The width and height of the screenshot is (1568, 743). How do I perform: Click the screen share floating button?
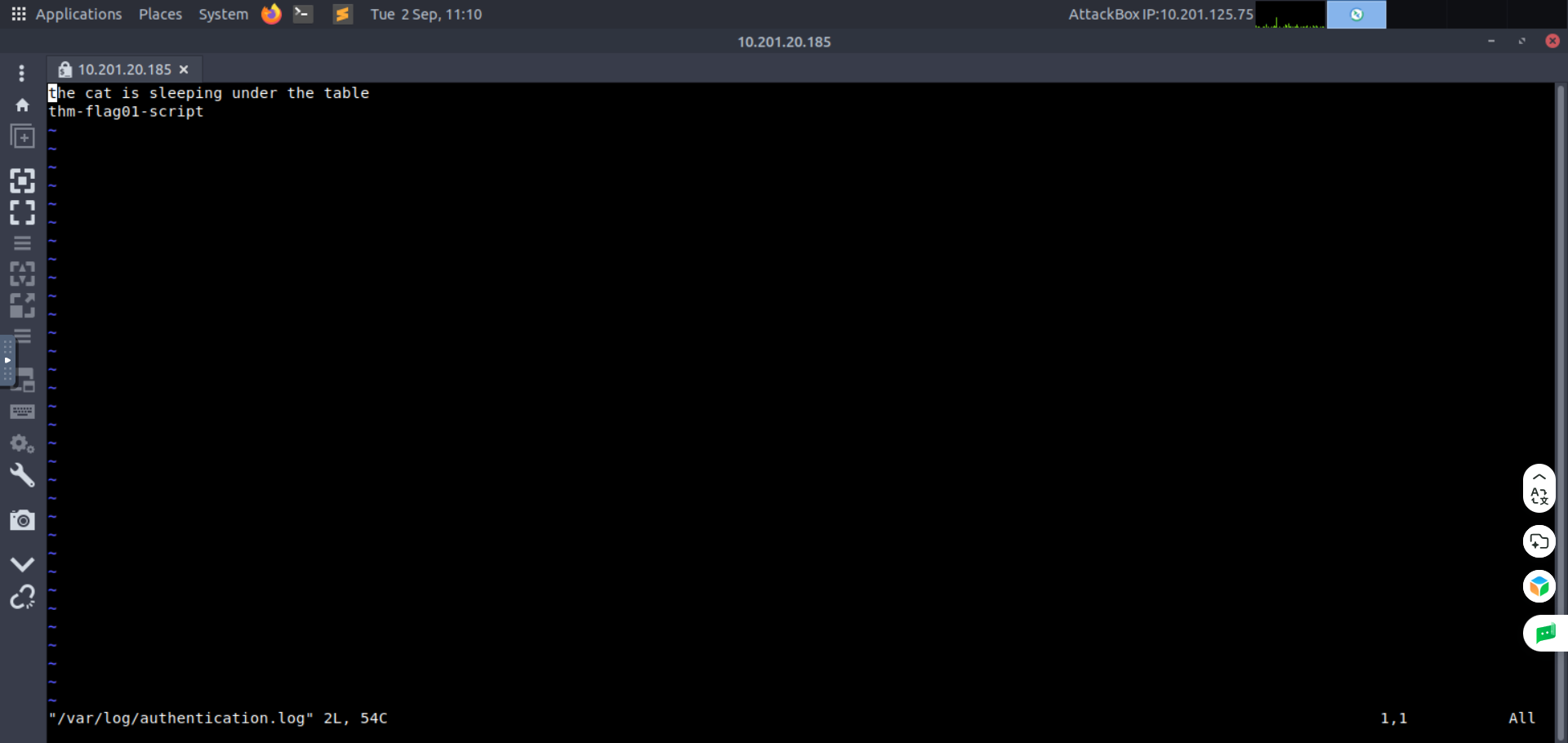(x=1539, y=541)
